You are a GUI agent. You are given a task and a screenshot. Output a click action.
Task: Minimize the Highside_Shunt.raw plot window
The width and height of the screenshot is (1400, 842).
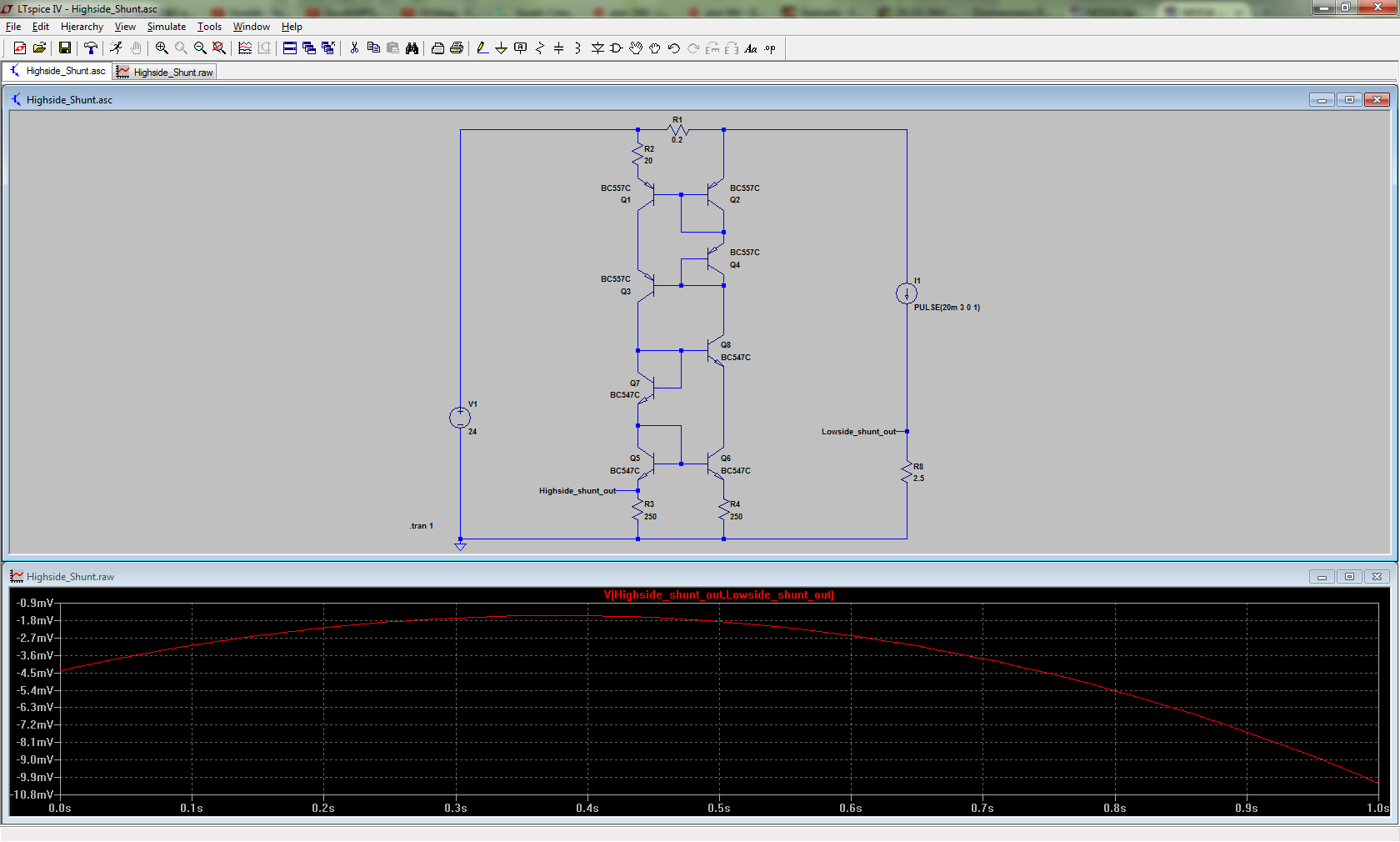1322,577
